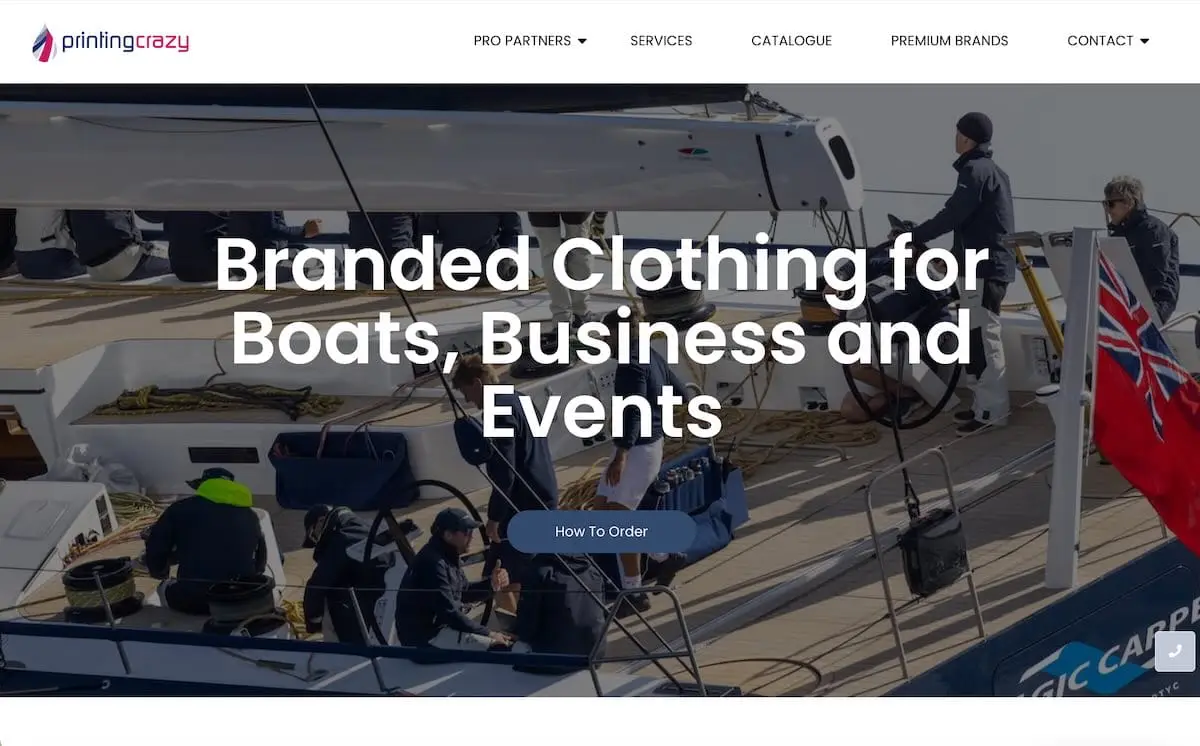The width and height of the screenshot is (1200, 746).
Task: Click the How To Order button
Action: pyautogui.click(x=601, y=532)
